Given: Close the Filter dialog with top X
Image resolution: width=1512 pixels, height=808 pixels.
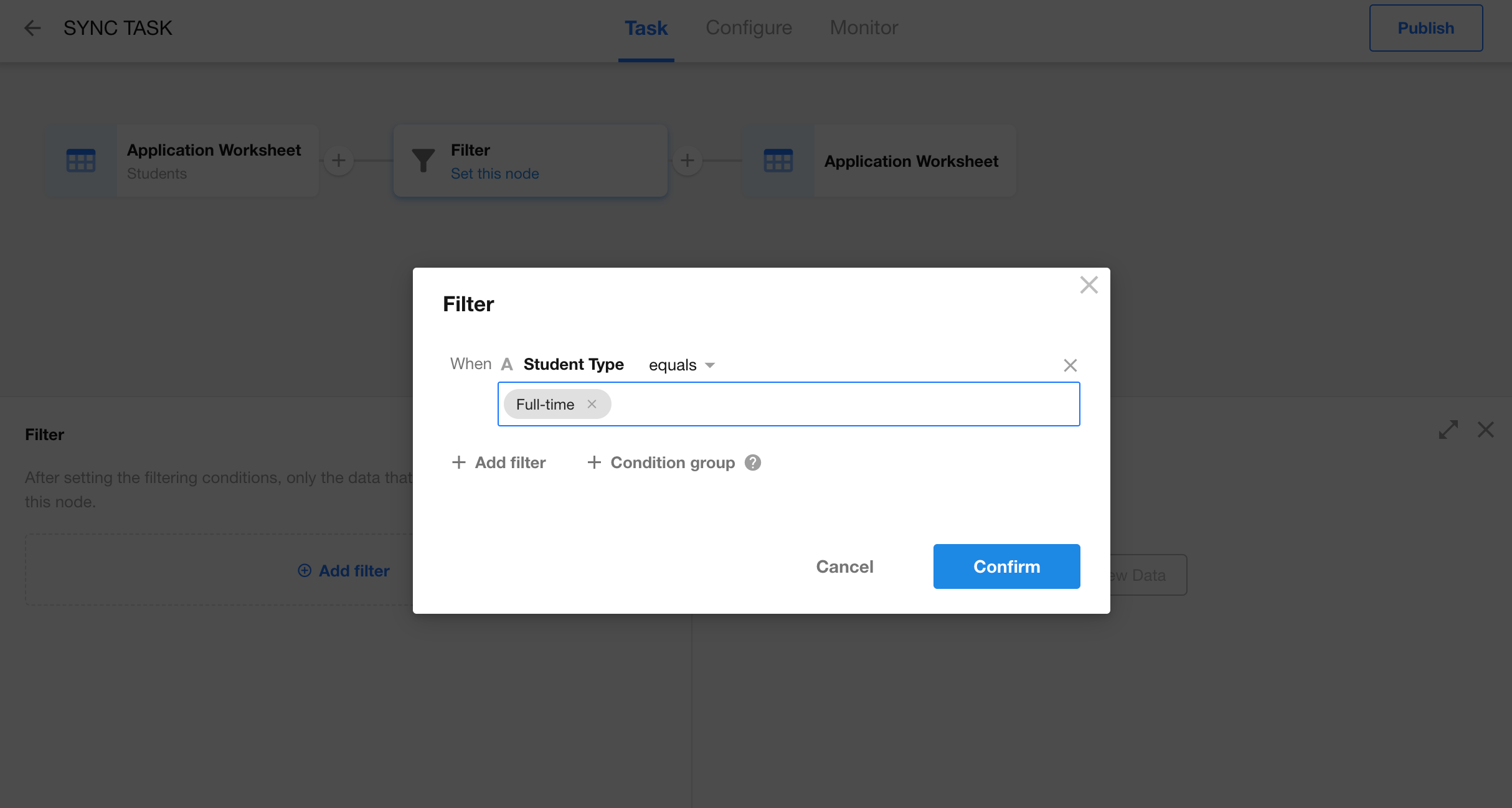Looking at the screenshot, I should [1089, 285].
